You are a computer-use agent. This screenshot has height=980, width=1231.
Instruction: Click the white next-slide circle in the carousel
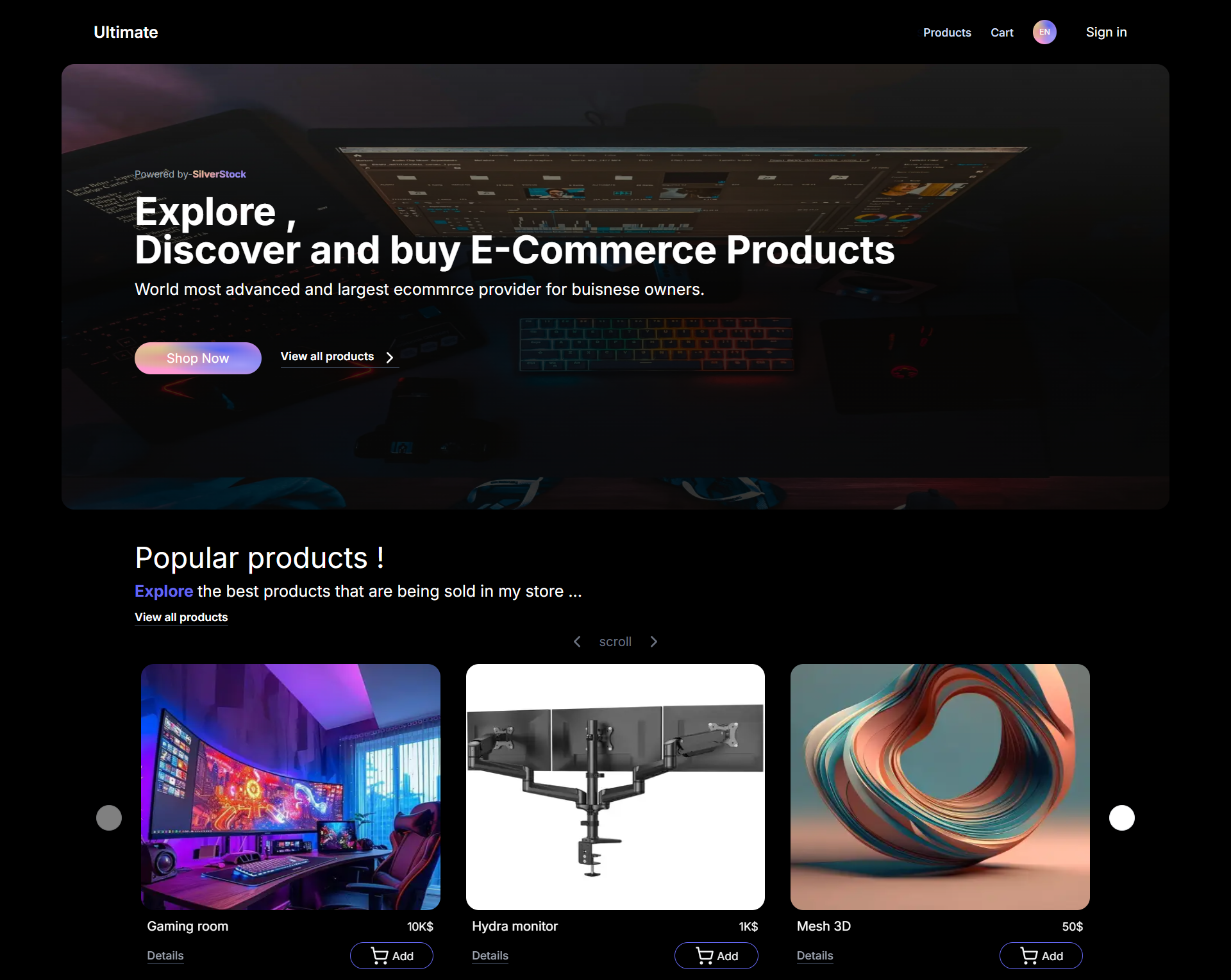(x=1122, y=818)
